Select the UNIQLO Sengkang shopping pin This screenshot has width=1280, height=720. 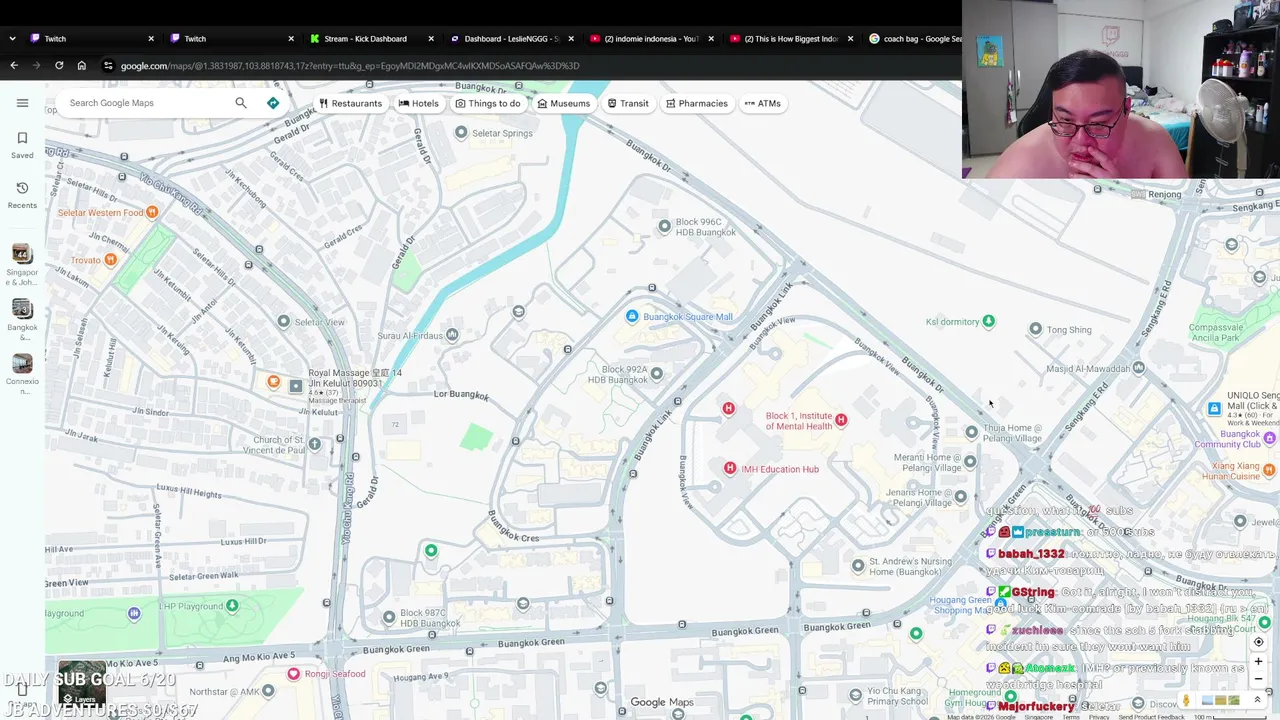point(1214,408)
